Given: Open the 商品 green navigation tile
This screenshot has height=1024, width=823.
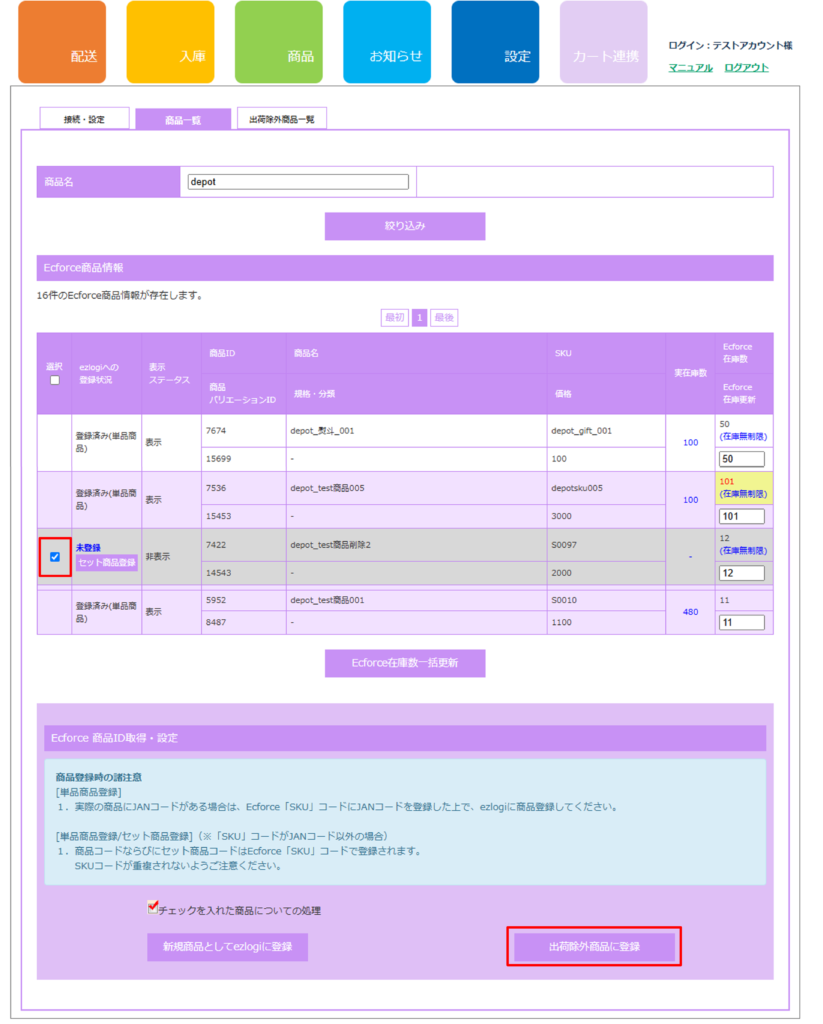Looking at the screenshot, I should (278, 43).
